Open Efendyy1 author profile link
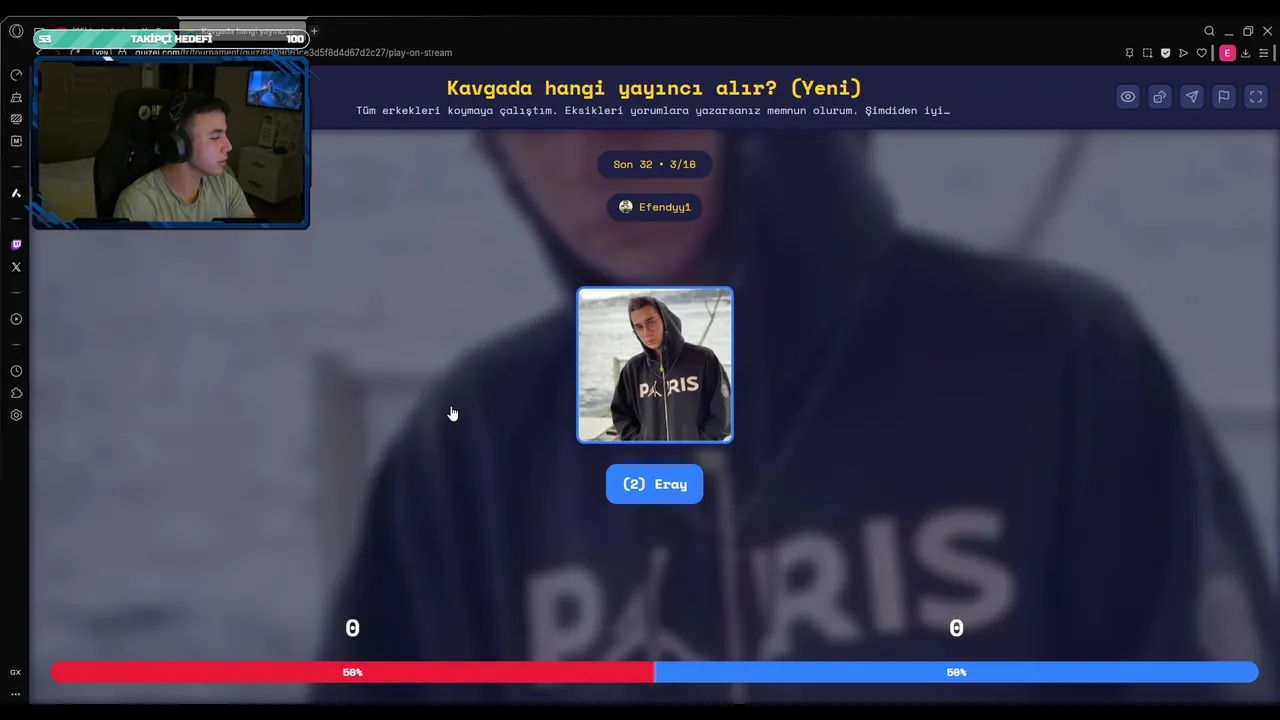Image resolution: width=1280 pixels, height=720 pixels. (x=655, y=207)
